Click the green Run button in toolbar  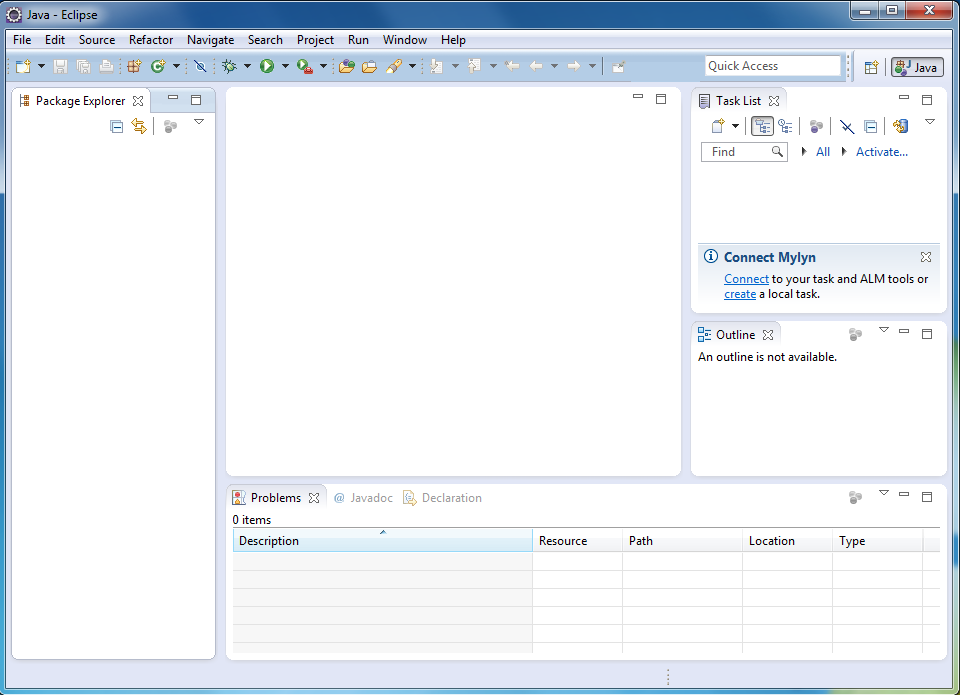coord(267,67)
